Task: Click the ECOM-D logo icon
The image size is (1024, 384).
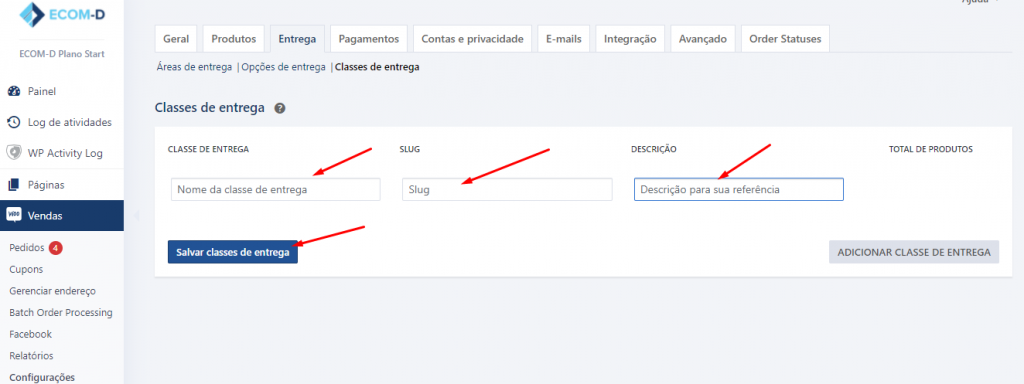Action: click(31, 15)
